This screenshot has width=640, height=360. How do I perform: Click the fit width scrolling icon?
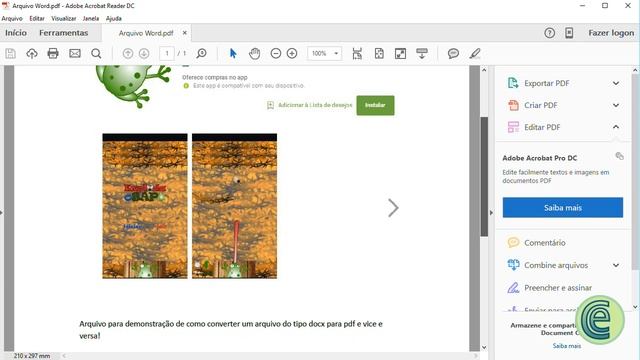pyautogui.click(x=357, y=53)
